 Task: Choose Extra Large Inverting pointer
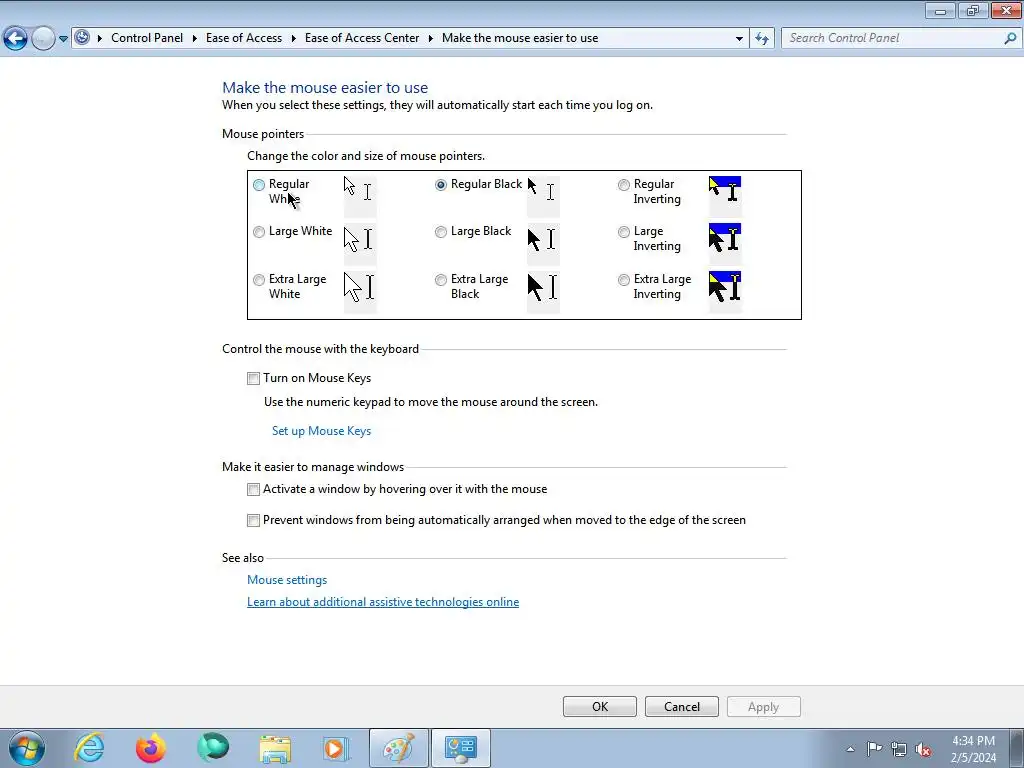click(624, 280)
